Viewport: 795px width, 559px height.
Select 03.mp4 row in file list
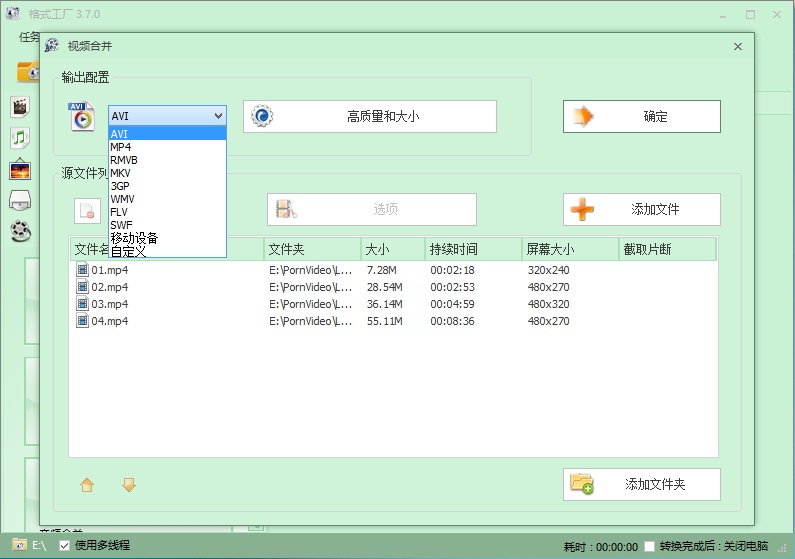[110, 304]
